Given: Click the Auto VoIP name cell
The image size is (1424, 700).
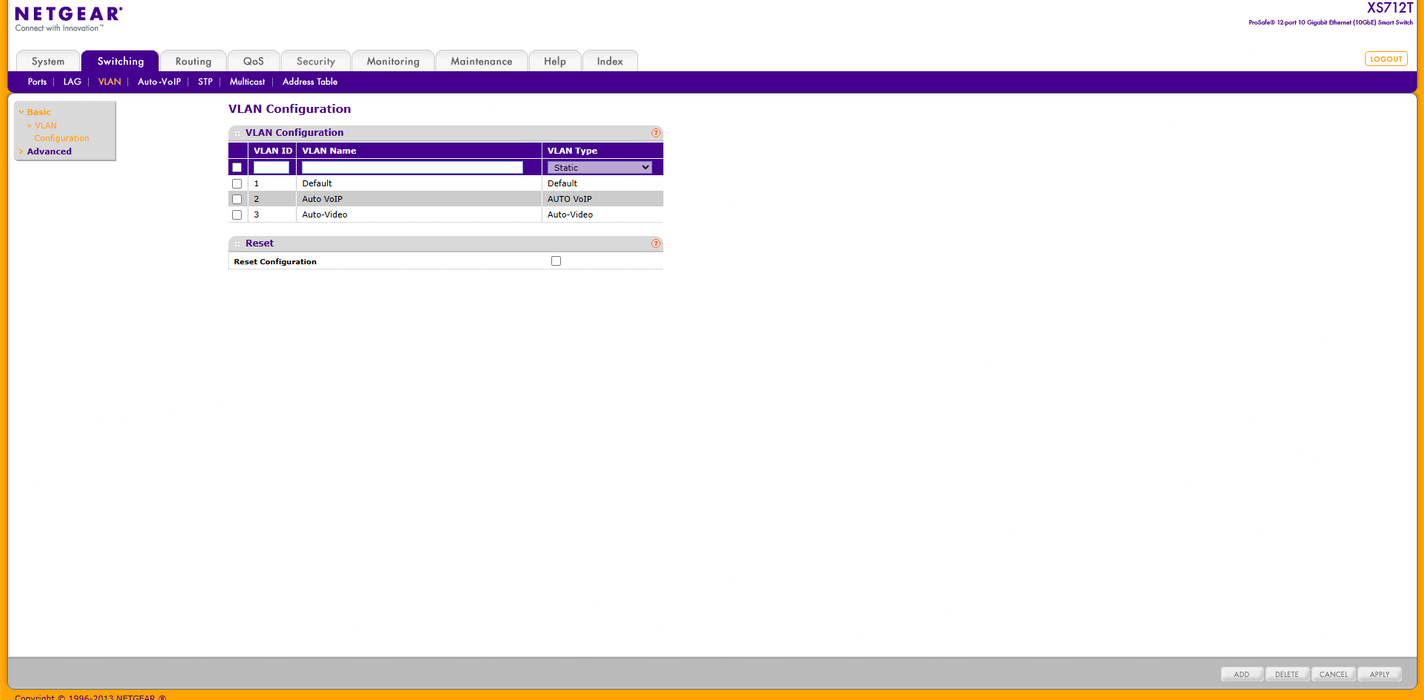Looking at the screenshot, I should click(x=419, y=199).
